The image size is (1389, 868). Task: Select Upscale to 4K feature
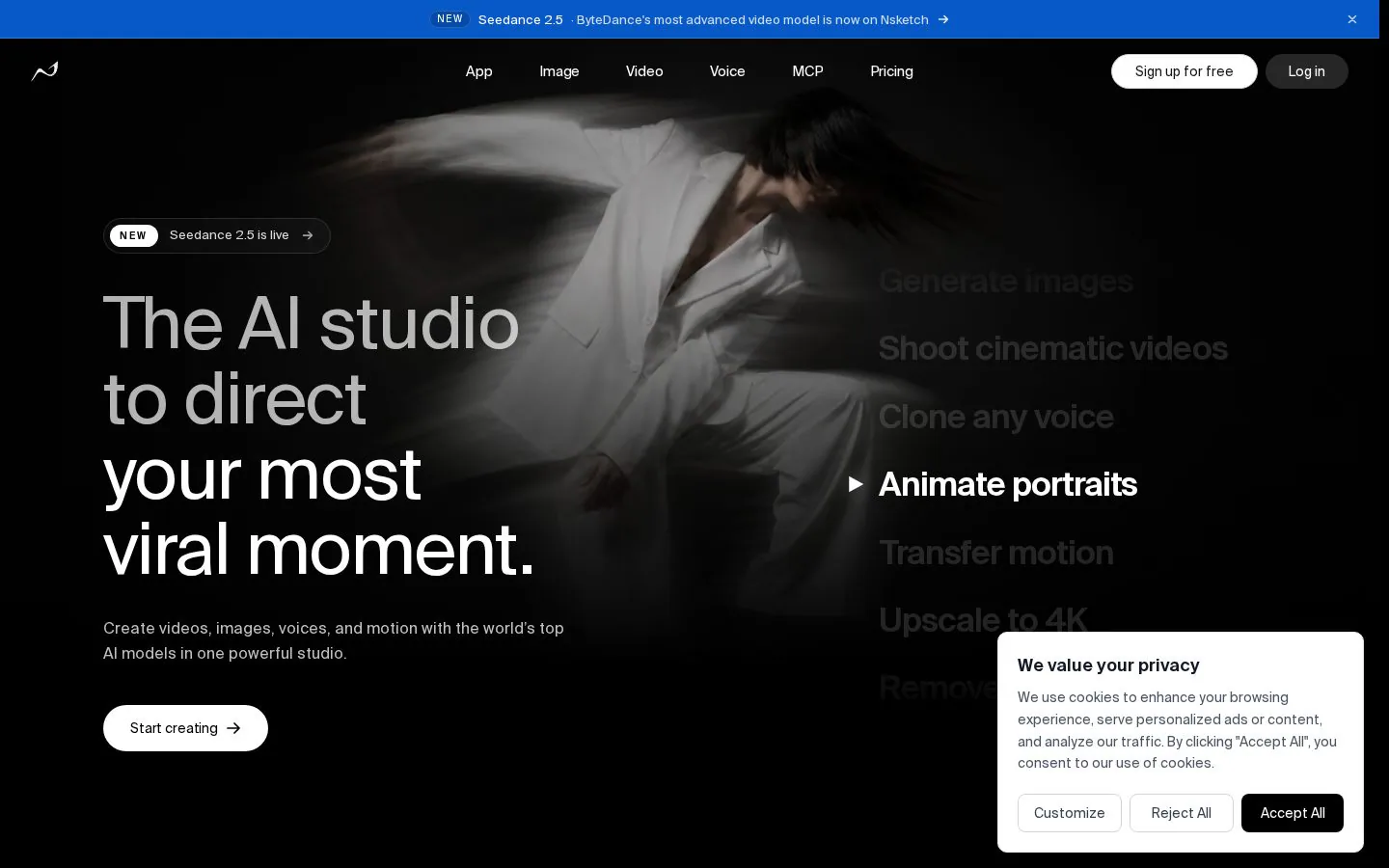coord(983,620)
